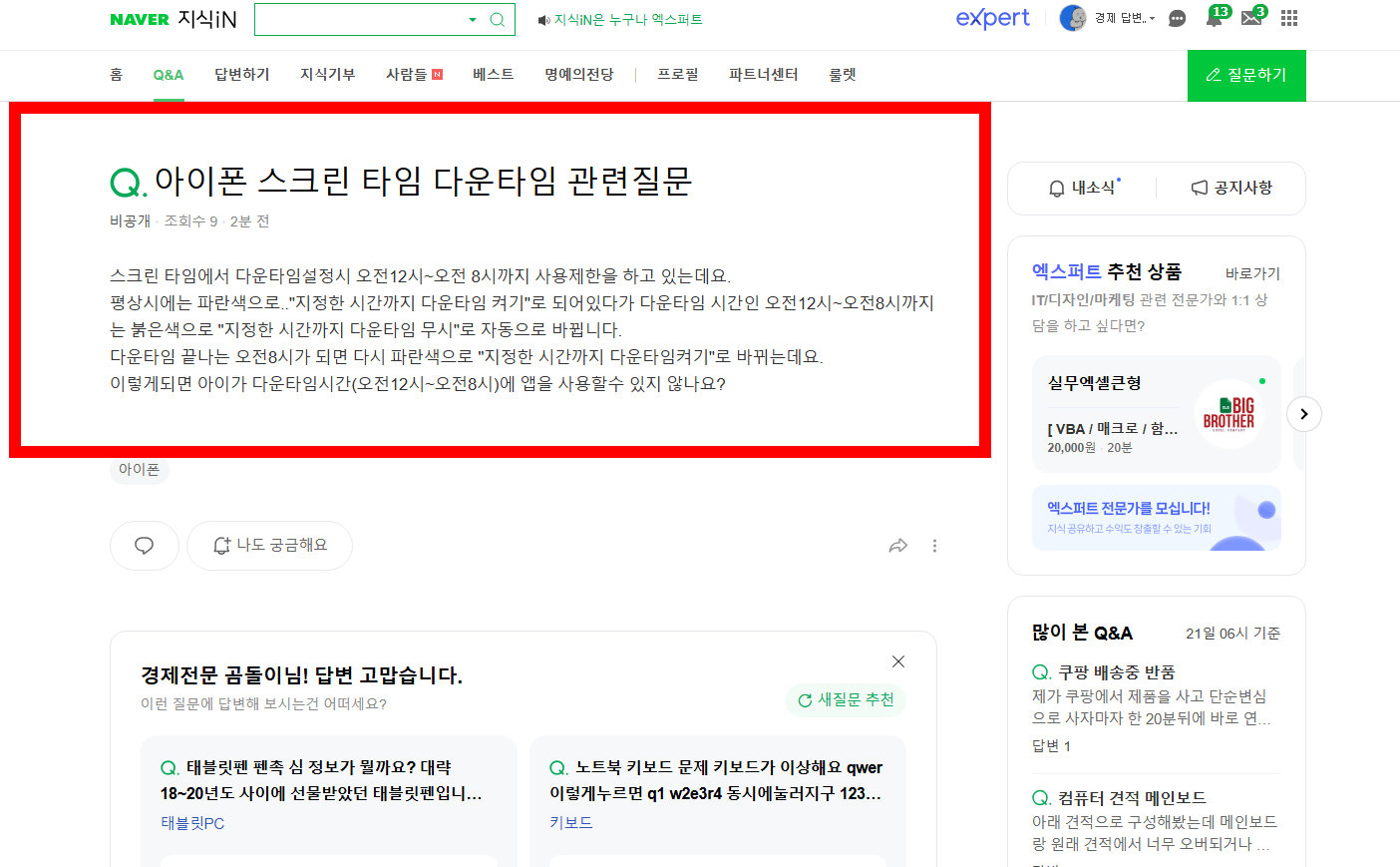The width and height of the screenshot is (1400, 867).
Task: Open notifications bell with 13 badge
Action: point(1215,18)
